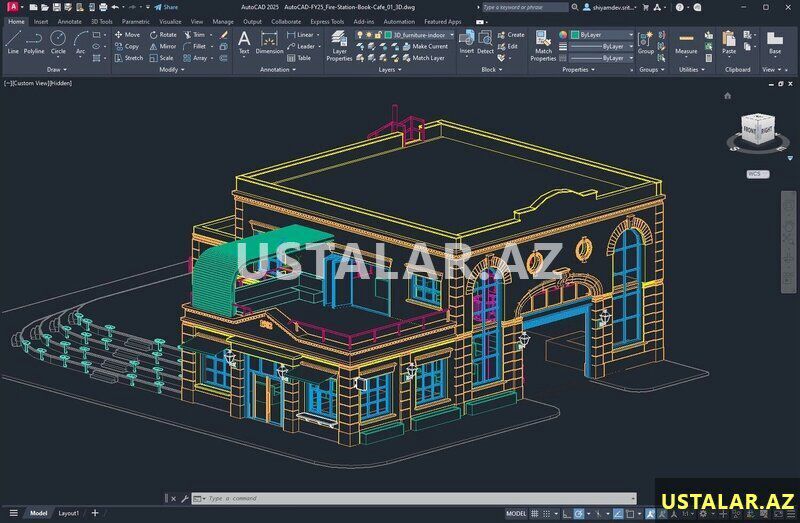Image resolution: width=800 pixels, height=523 pixels.
Task: Switch to the Manage ribbon tab
Action: coord(222,22)
